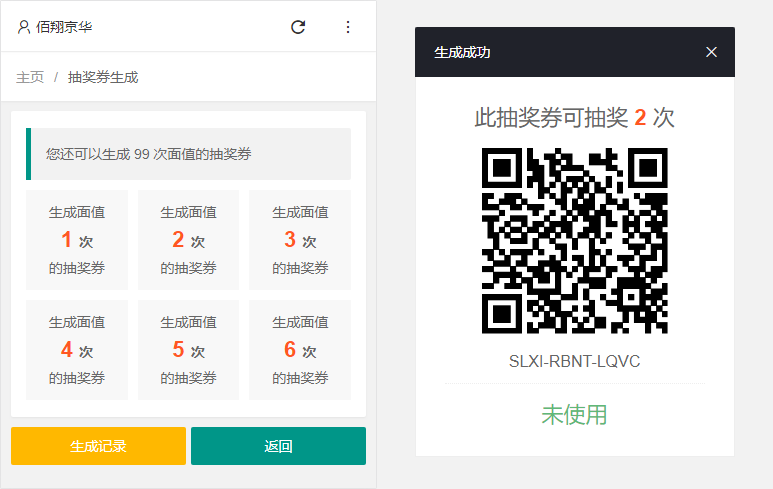The height and width of the screenshot is (489, 773).
Task: Close the 生成成功 dialog
Action: pos(711,52)
